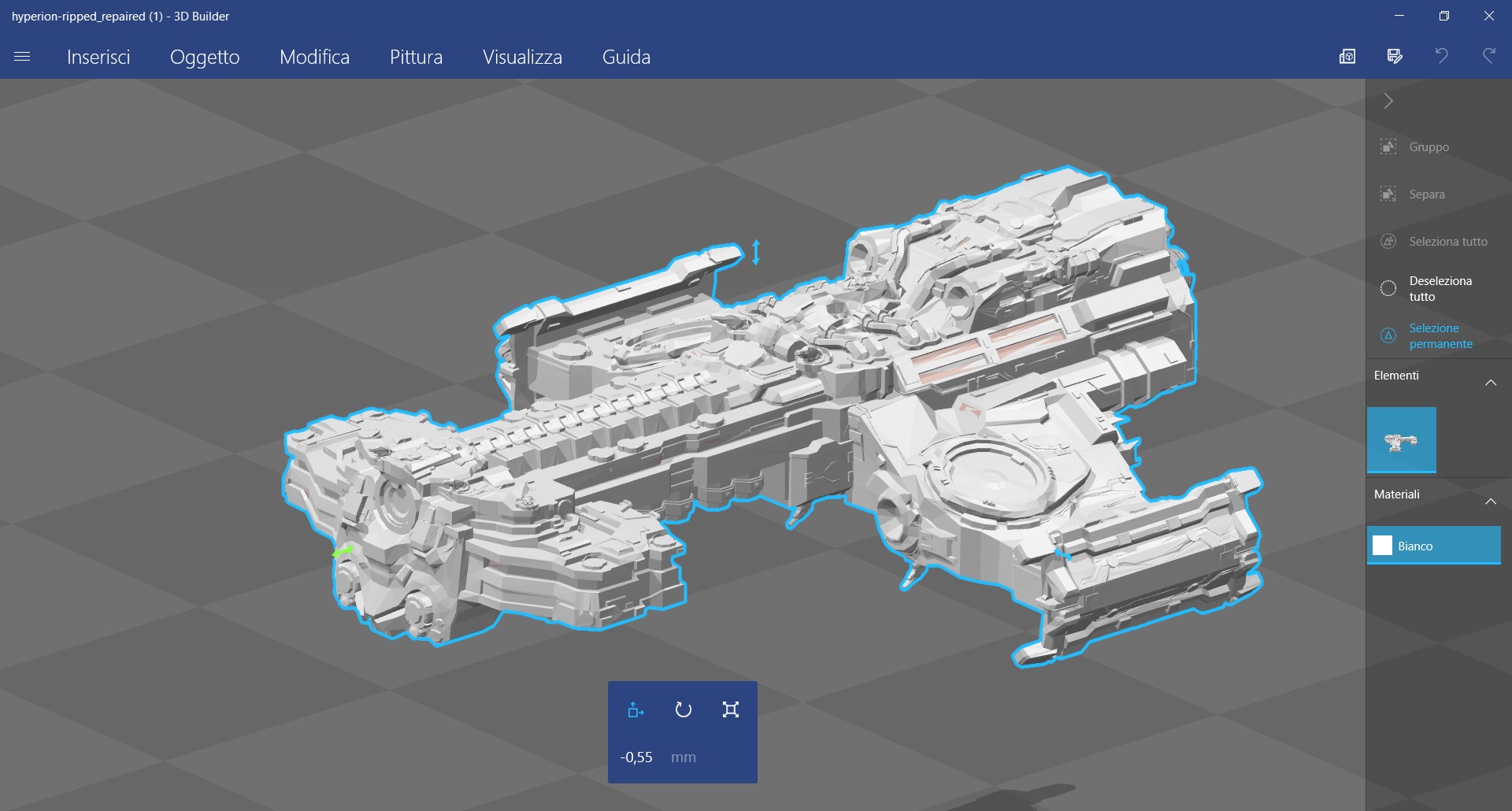Click Deseleziona tutto
This screenshot has height=811, width=1512.
pyautogui.click(x=1440, y=289)
